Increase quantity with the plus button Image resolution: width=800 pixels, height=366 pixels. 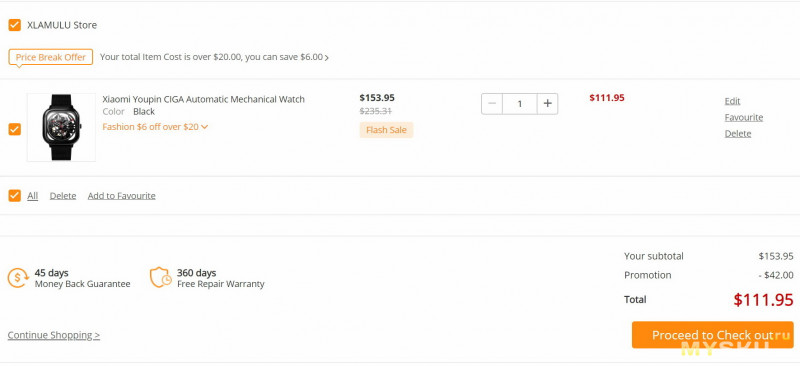(x=547, y=104)
